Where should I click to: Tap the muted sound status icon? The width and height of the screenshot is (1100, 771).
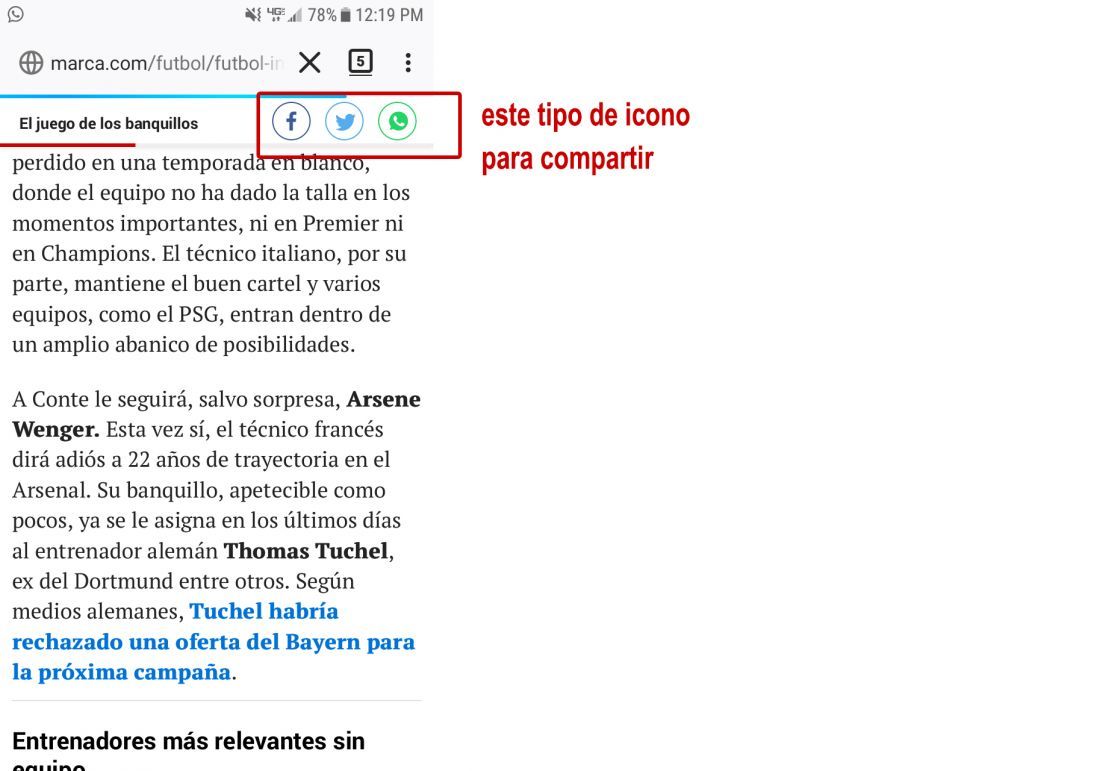tap(253, 15)
